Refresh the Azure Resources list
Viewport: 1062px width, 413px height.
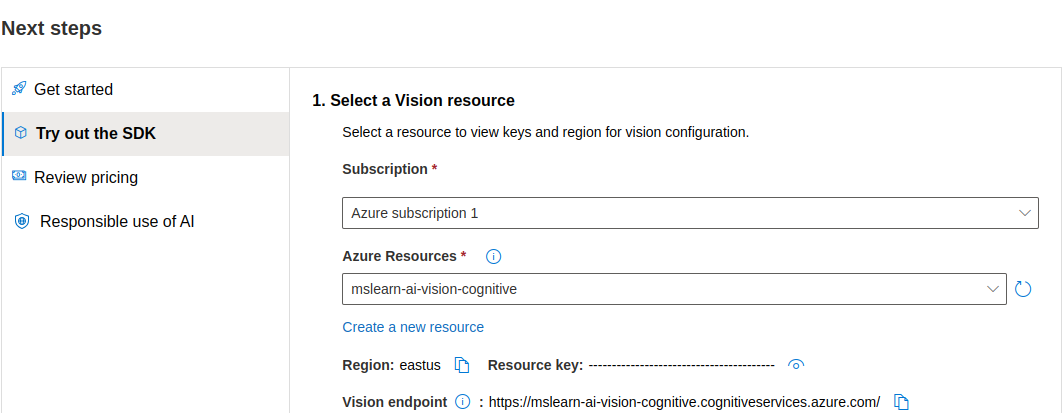1023,289
